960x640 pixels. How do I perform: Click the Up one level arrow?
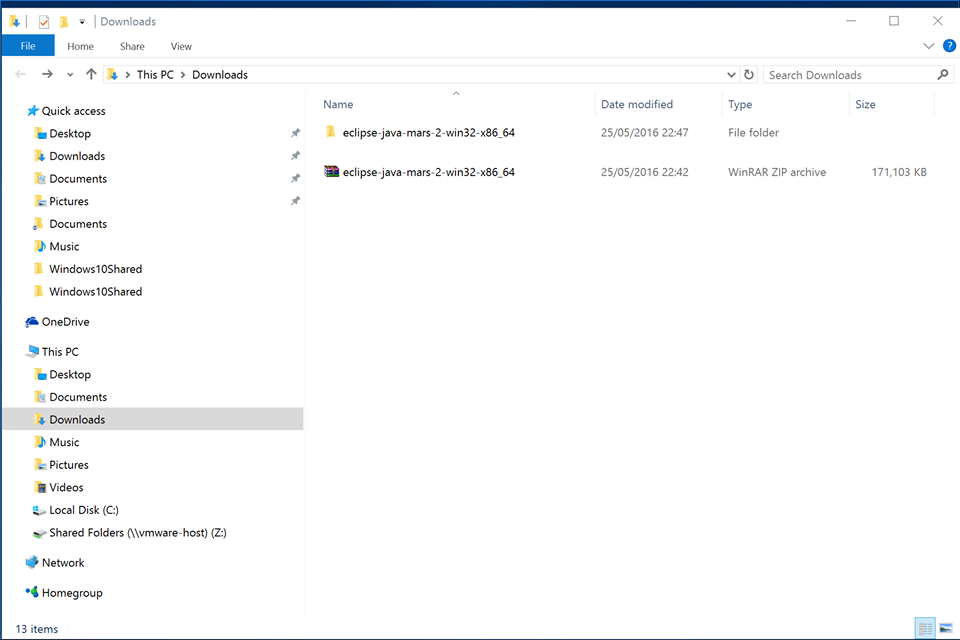(x=91, y=75)
